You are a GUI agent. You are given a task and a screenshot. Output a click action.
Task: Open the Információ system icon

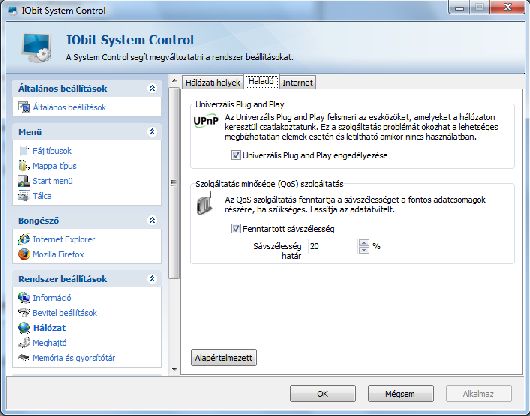[24, 298]
